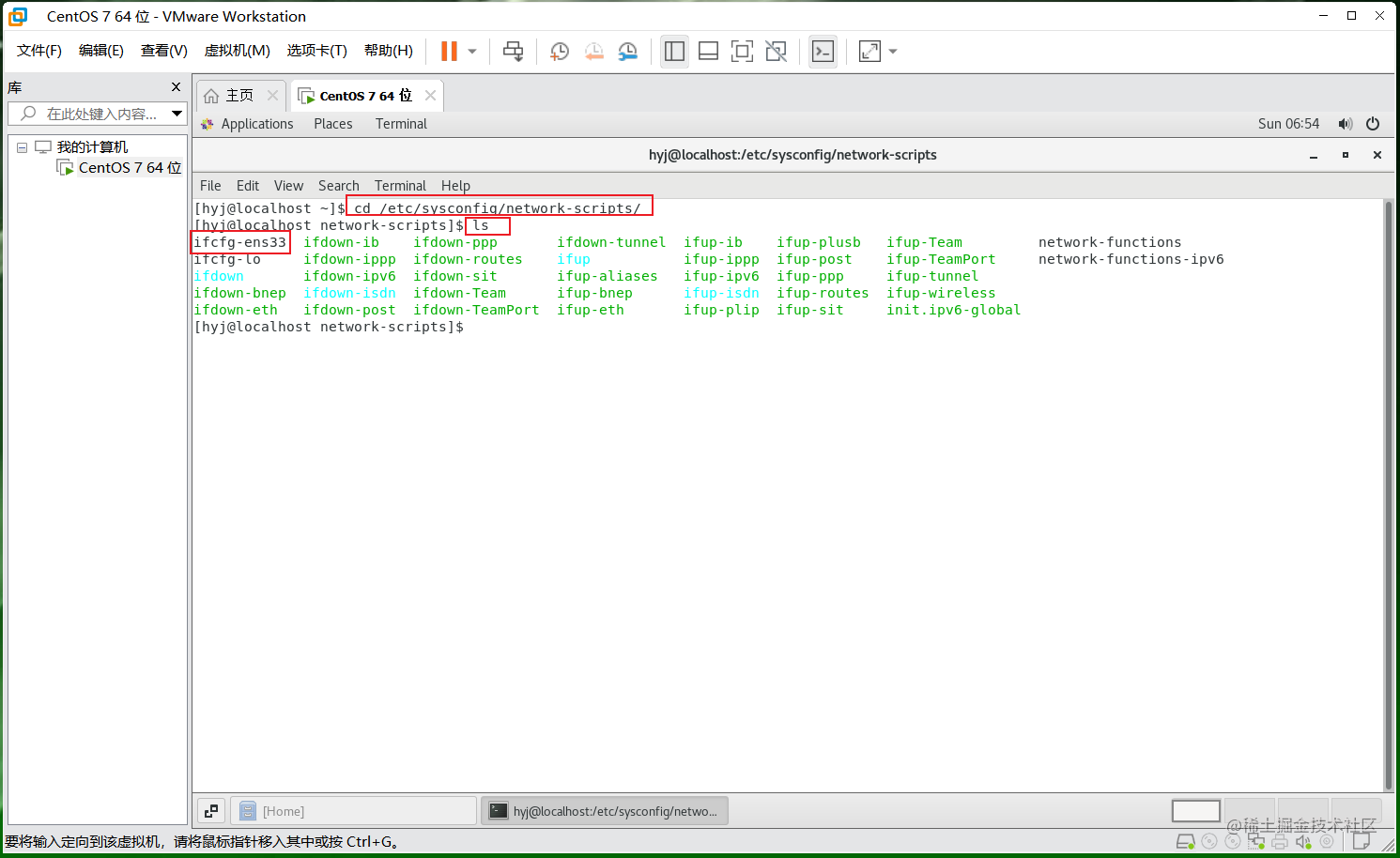
Task: Send Ctrl+Alt+Del to the virtual machine
Action: click(513, 52)
